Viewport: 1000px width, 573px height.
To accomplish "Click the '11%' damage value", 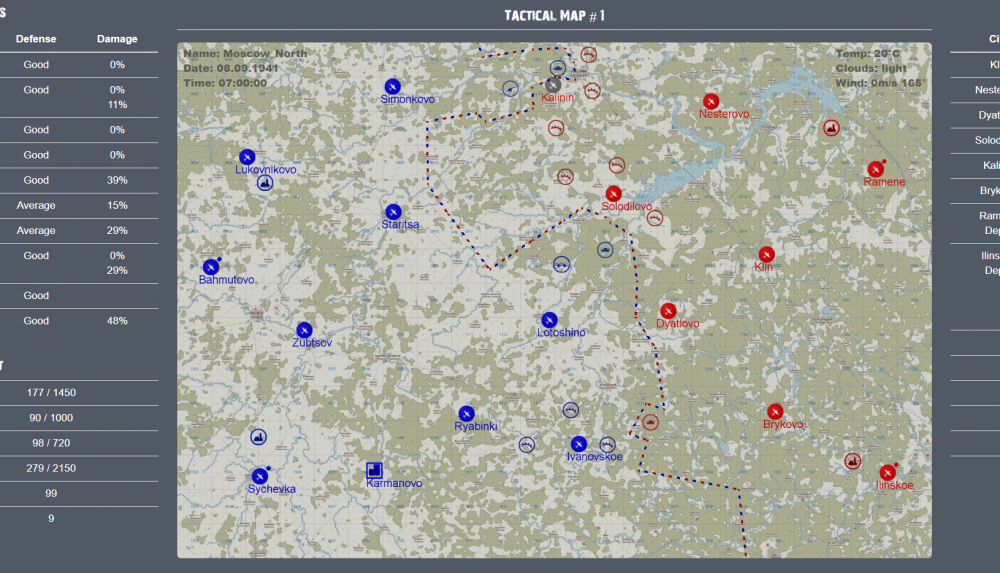I will (117, 105).
